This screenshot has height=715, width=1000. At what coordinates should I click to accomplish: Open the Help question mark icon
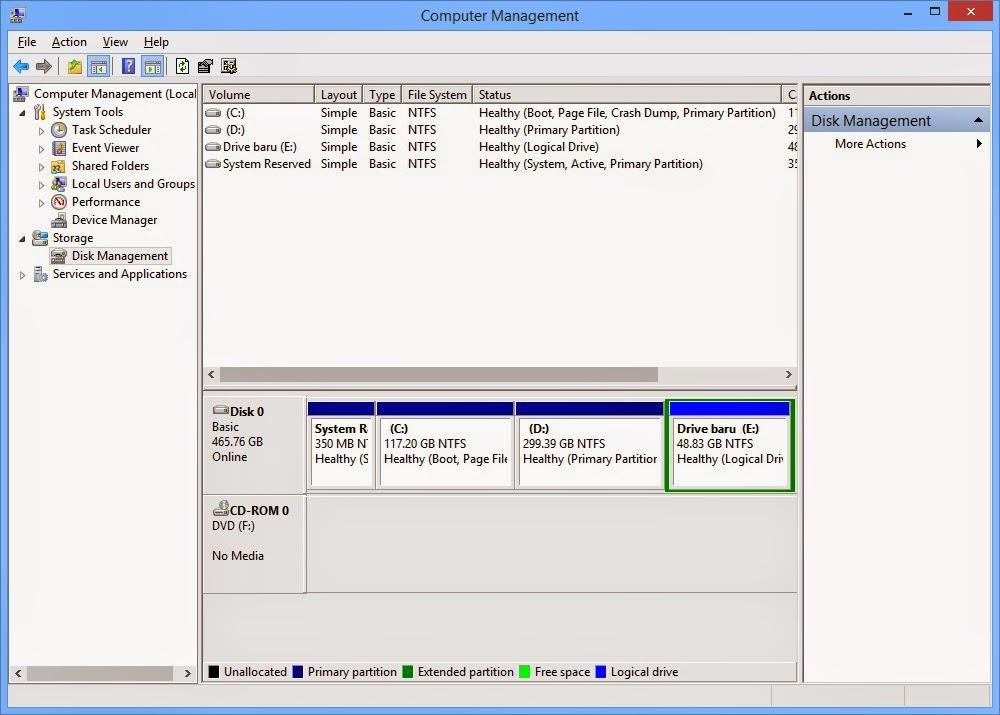128,66
